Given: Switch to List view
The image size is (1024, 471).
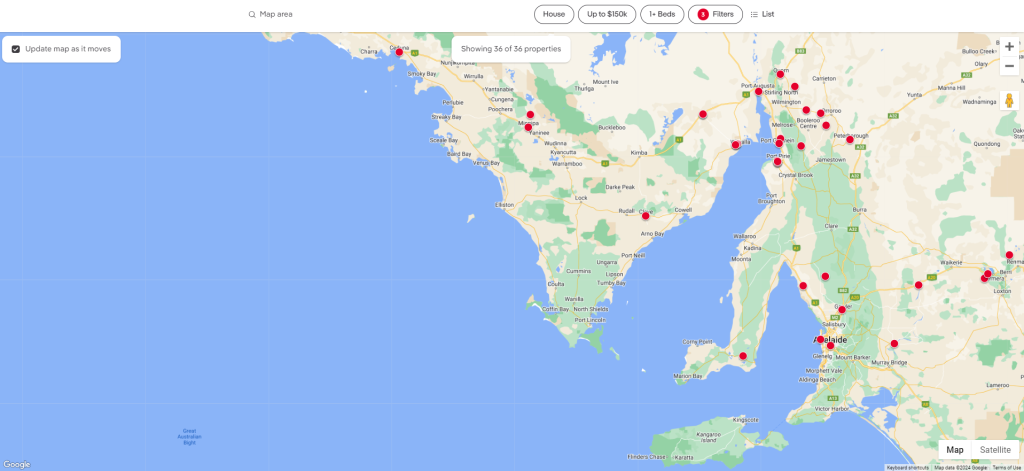Looking at the screenshot, I should point(762,14).
